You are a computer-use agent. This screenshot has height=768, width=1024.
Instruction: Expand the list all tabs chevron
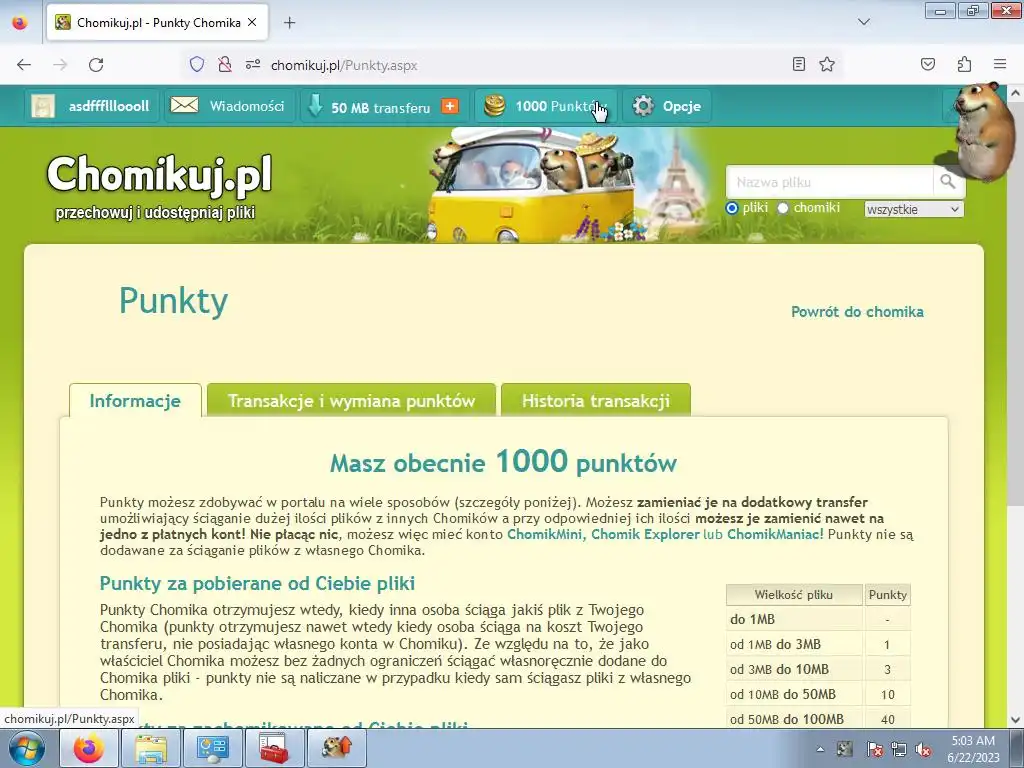pos(863,22)
